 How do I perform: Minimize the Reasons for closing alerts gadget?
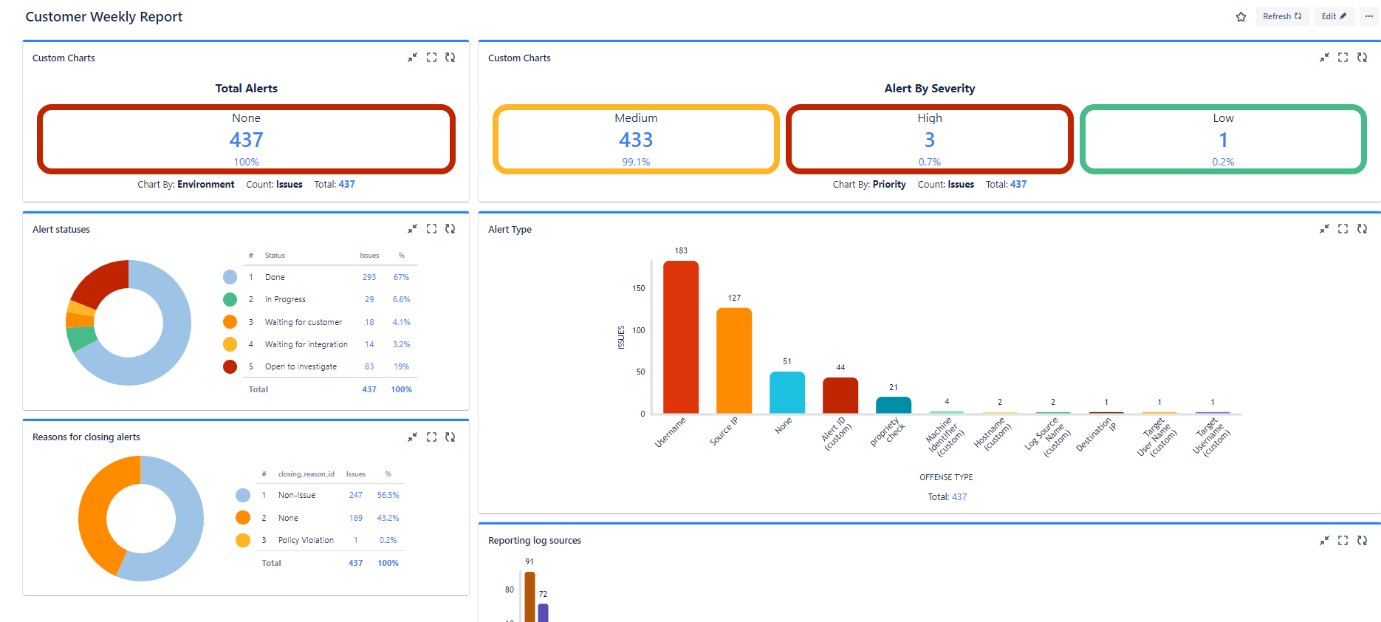click(x=412, y=437)
